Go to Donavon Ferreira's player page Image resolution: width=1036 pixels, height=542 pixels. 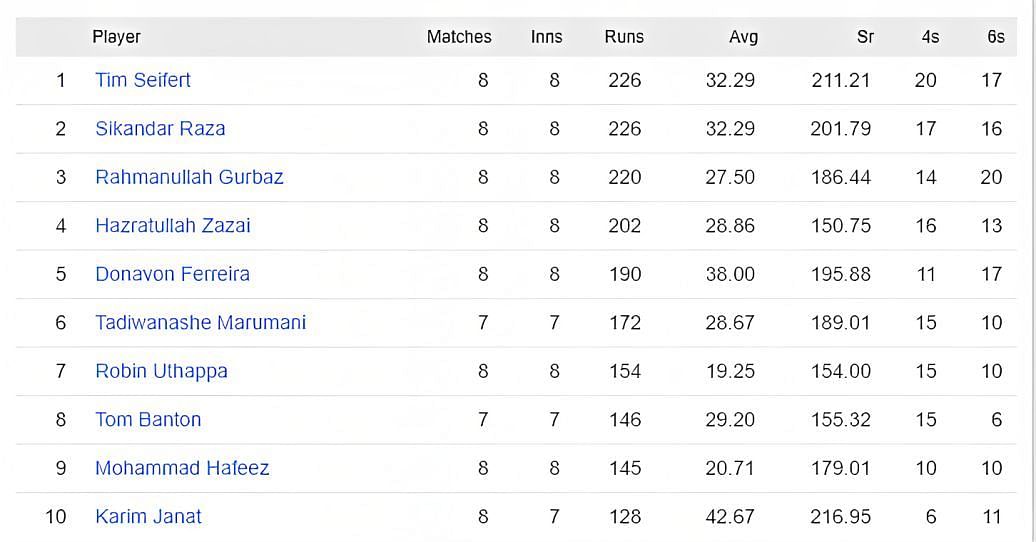tap(172, 274)
